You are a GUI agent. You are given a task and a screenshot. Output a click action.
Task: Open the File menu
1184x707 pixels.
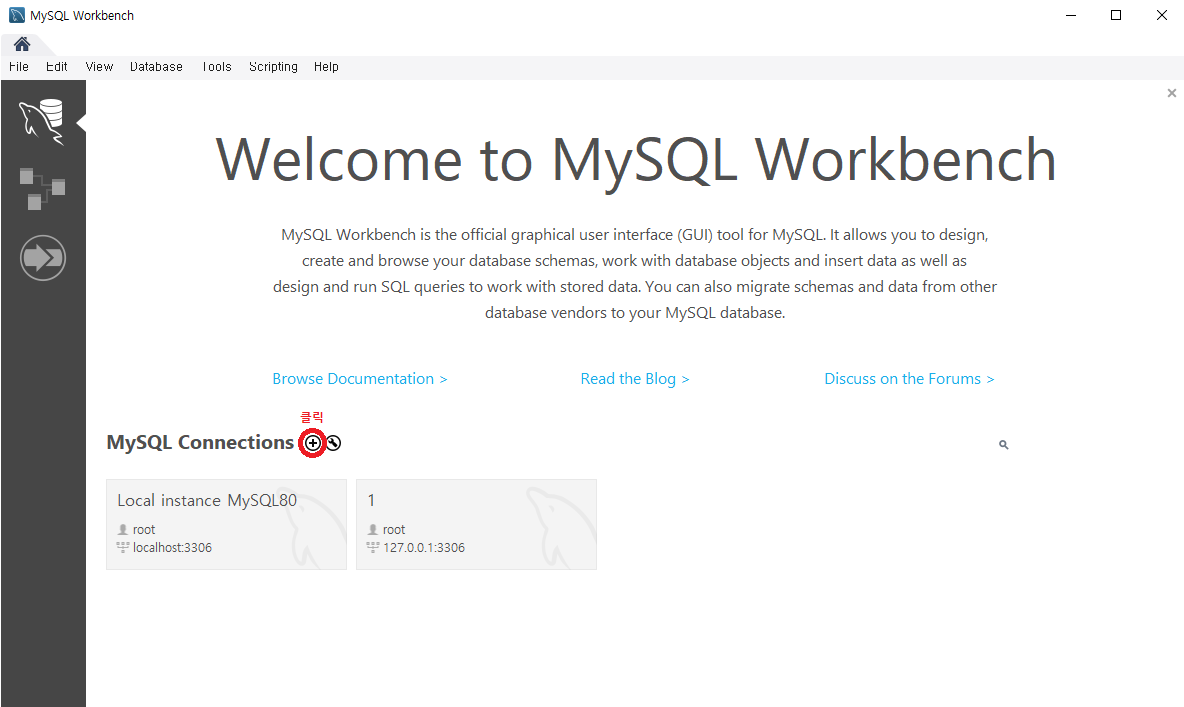[19, 66]
